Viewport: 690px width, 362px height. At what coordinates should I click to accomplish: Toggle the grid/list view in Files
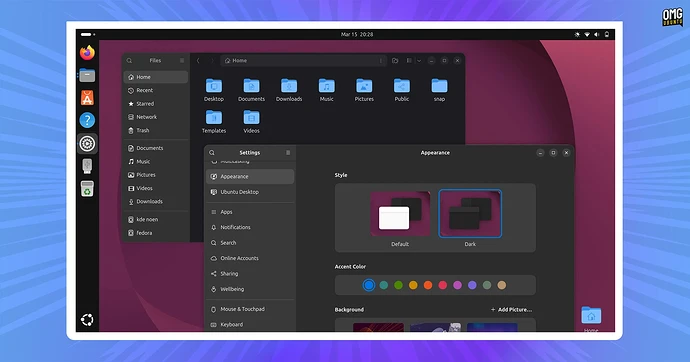[409, 61]
